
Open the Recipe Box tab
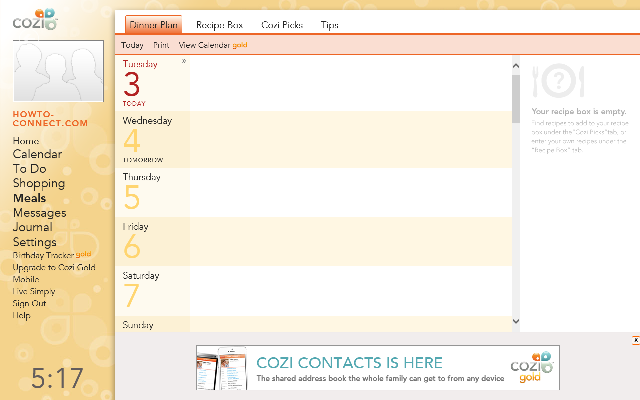point(219,25)
